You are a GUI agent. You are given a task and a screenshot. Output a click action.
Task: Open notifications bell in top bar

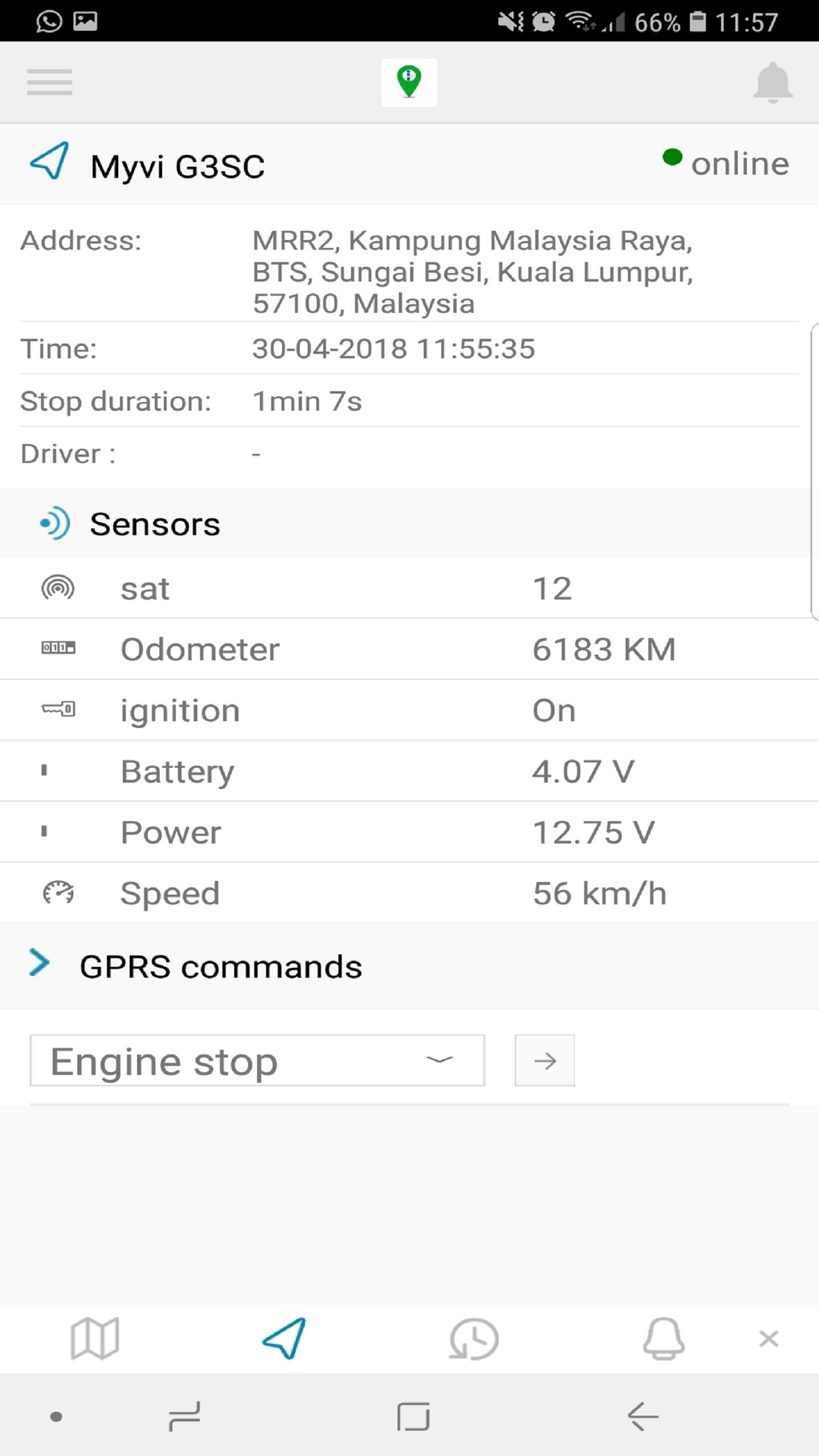click(x=772, y=82)
